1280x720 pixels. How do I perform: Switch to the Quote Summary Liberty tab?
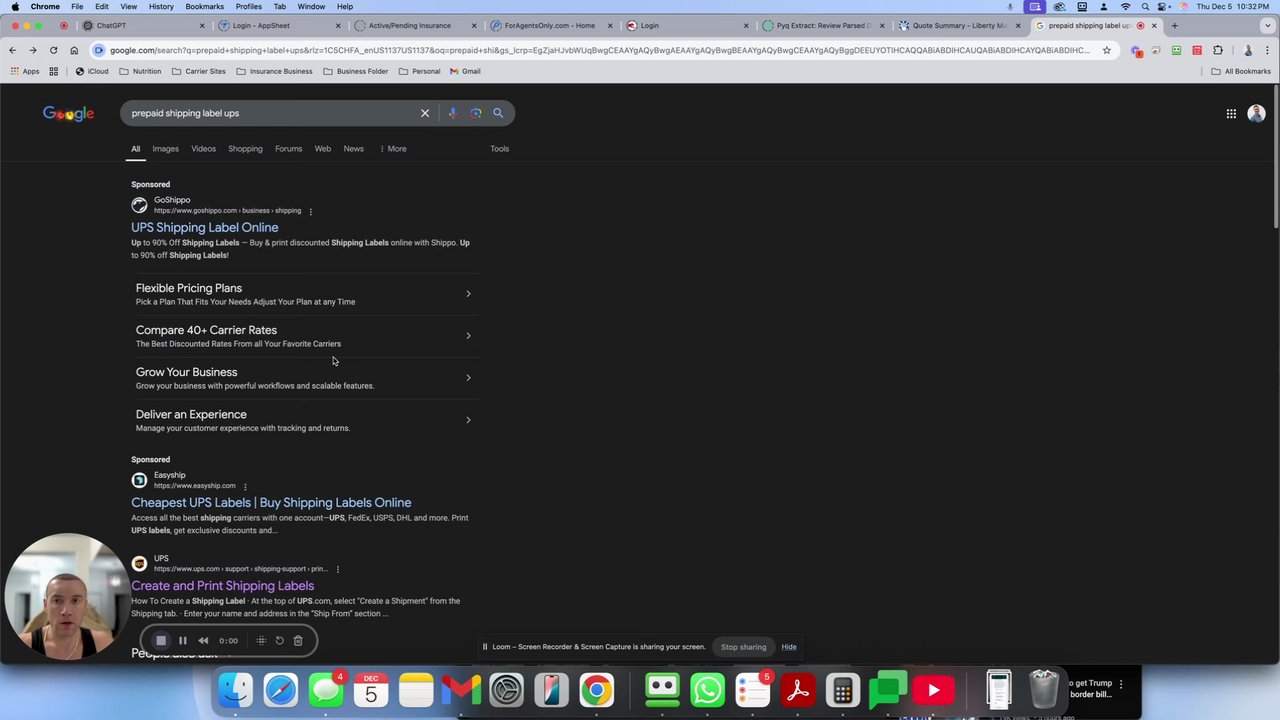tap(960, 25)
